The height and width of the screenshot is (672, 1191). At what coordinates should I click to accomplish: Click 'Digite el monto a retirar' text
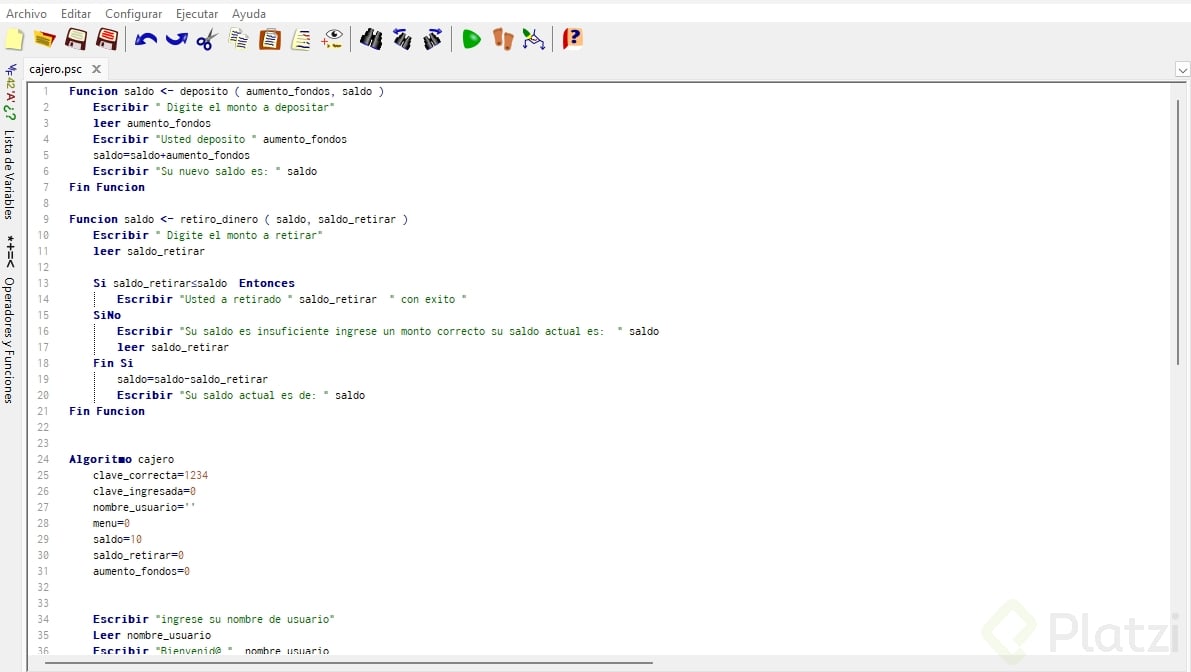point(242,235)
